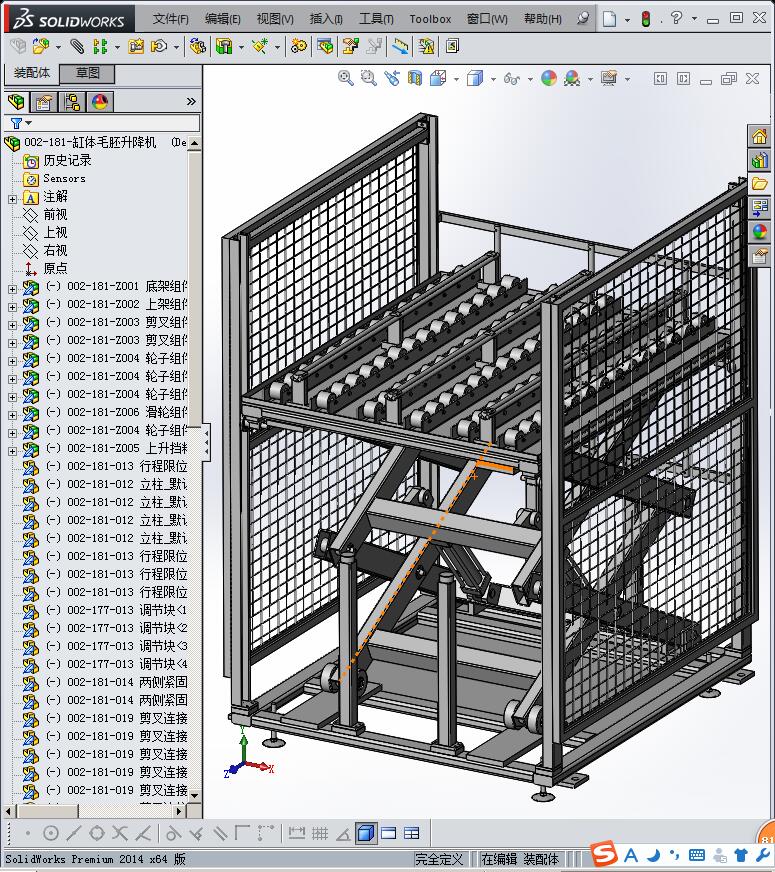Image resolution: width=775 pixels, height=872 pixels.
Task: Open the Toolbox menu
Action: (x=430, y=19)
